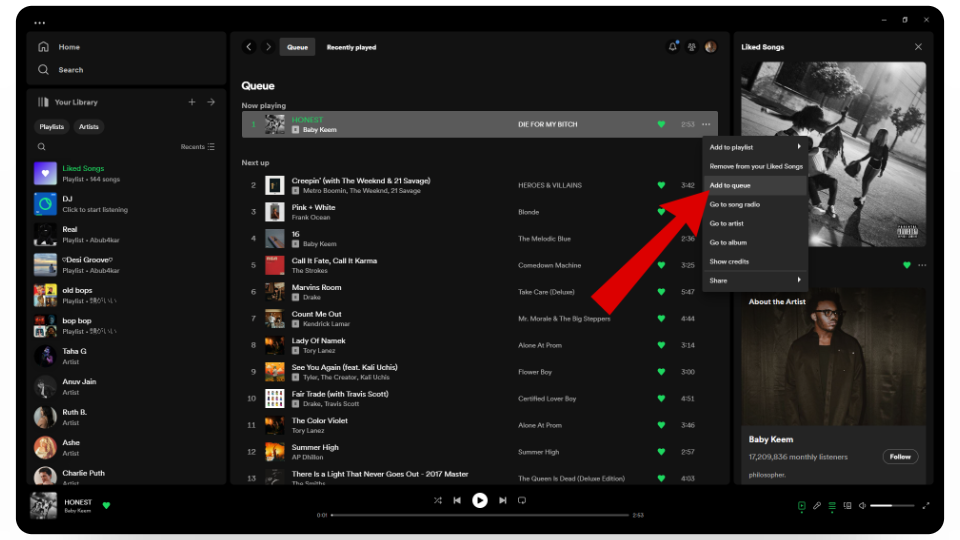Open the app menu three dots
This screenshot has width=960, height=540.
click(40, 23)
